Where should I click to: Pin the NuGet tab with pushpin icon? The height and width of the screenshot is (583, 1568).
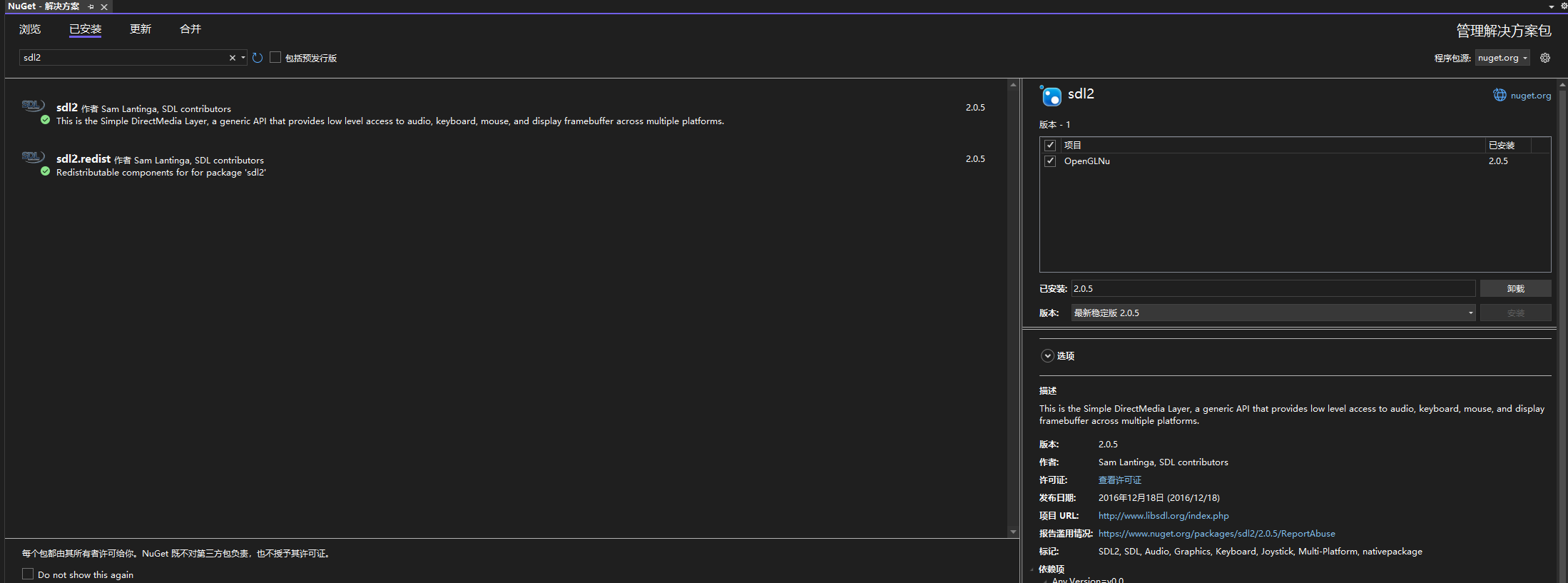[x=91, y=6]
